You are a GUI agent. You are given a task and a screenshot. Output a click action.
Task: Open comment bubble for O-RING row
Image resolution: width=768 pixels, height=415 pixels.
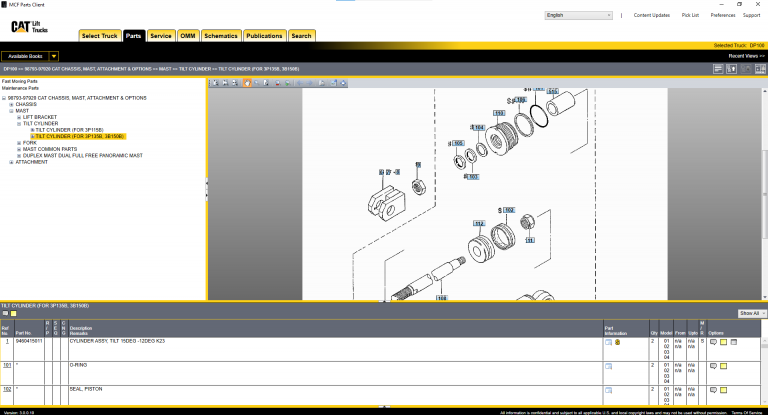click(x=713, y=366)
